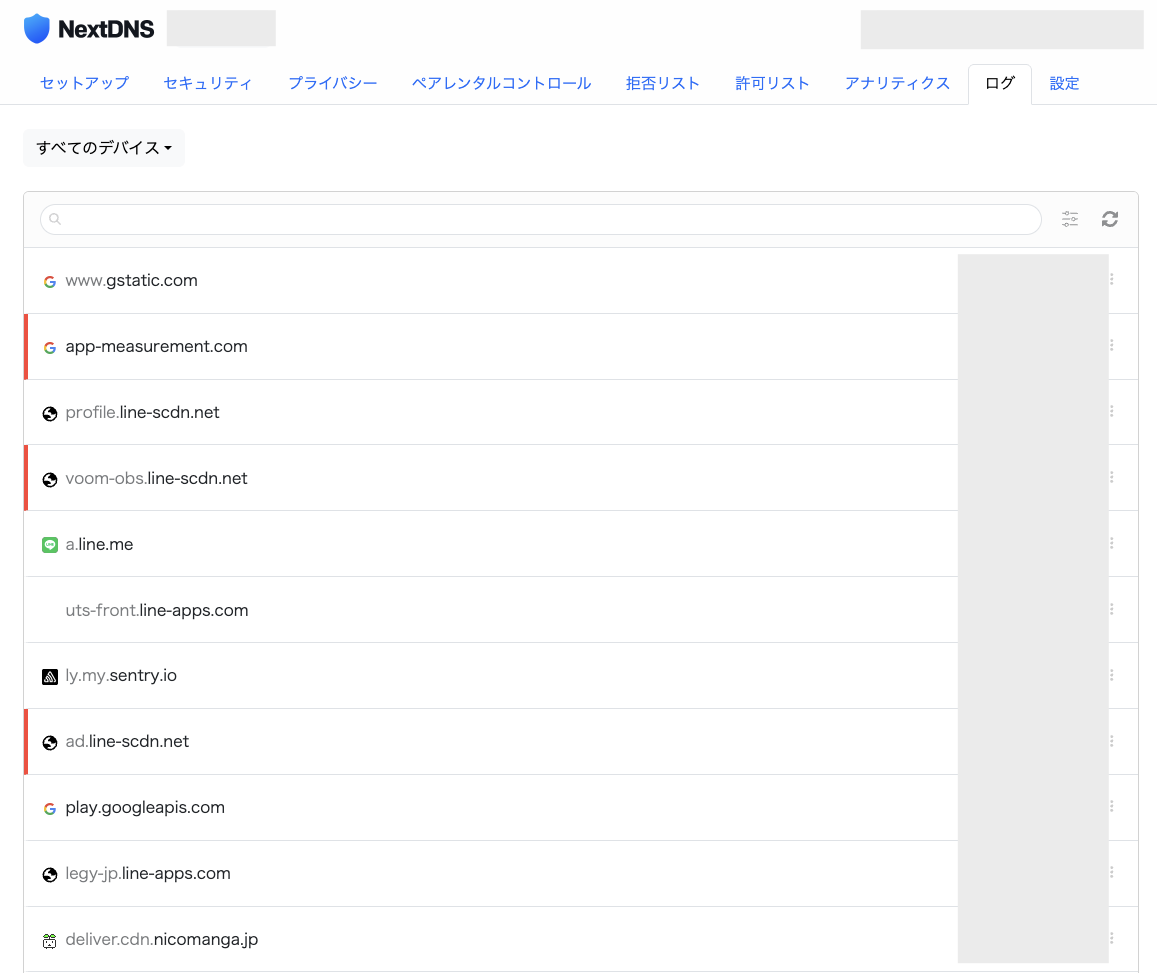1157x973 pixels.
Task: Open more options for uts-front.line-apps.com row
Action: coord(1112,609)
